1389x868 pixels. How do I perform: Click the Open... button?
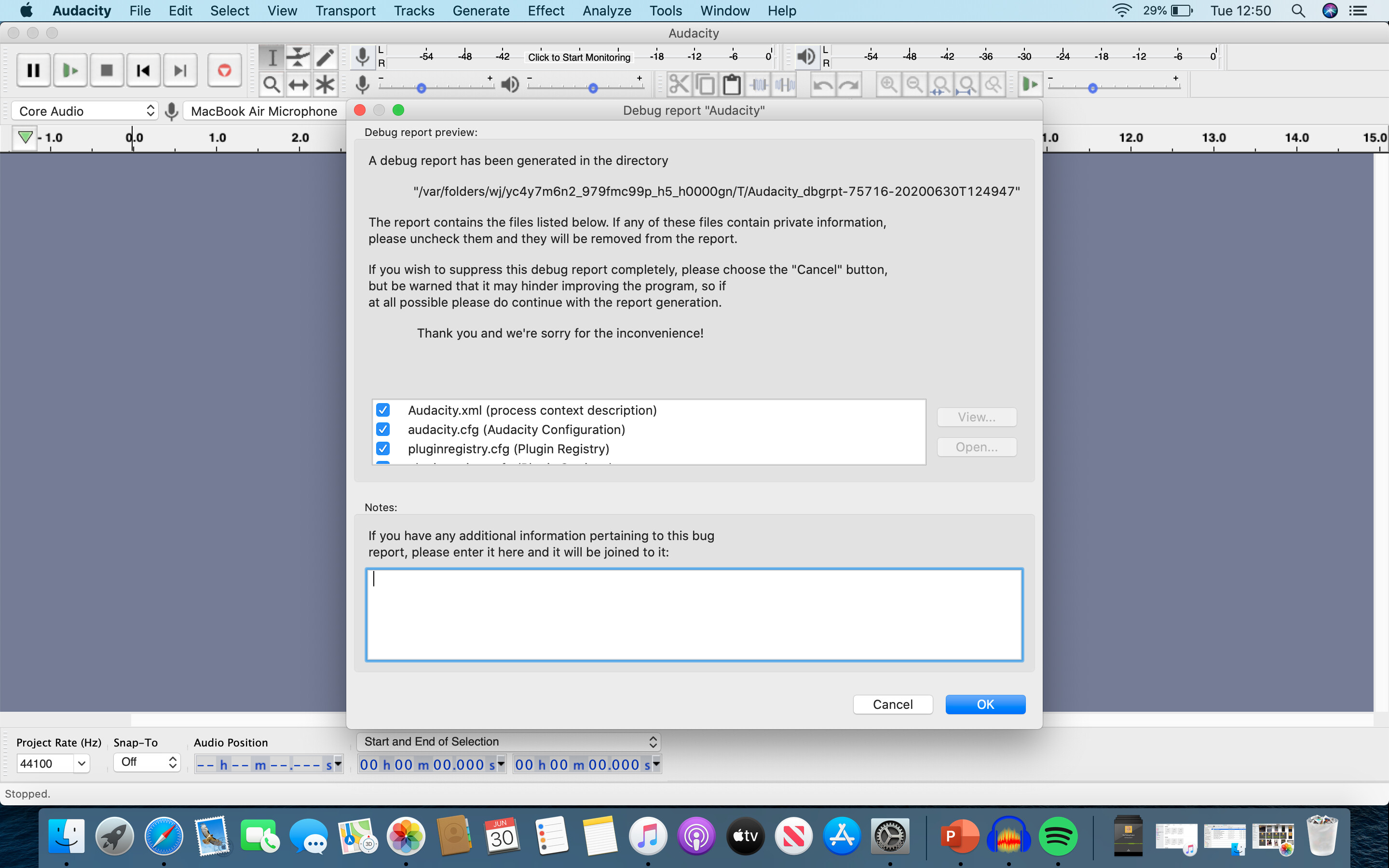point(976,447)
